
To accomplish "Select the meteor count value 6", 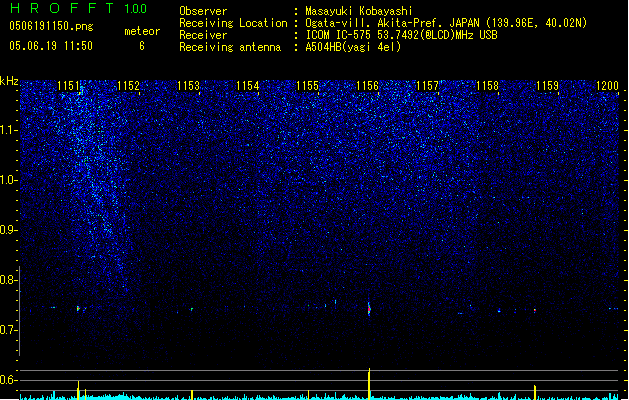I will [x=142, y=46].
